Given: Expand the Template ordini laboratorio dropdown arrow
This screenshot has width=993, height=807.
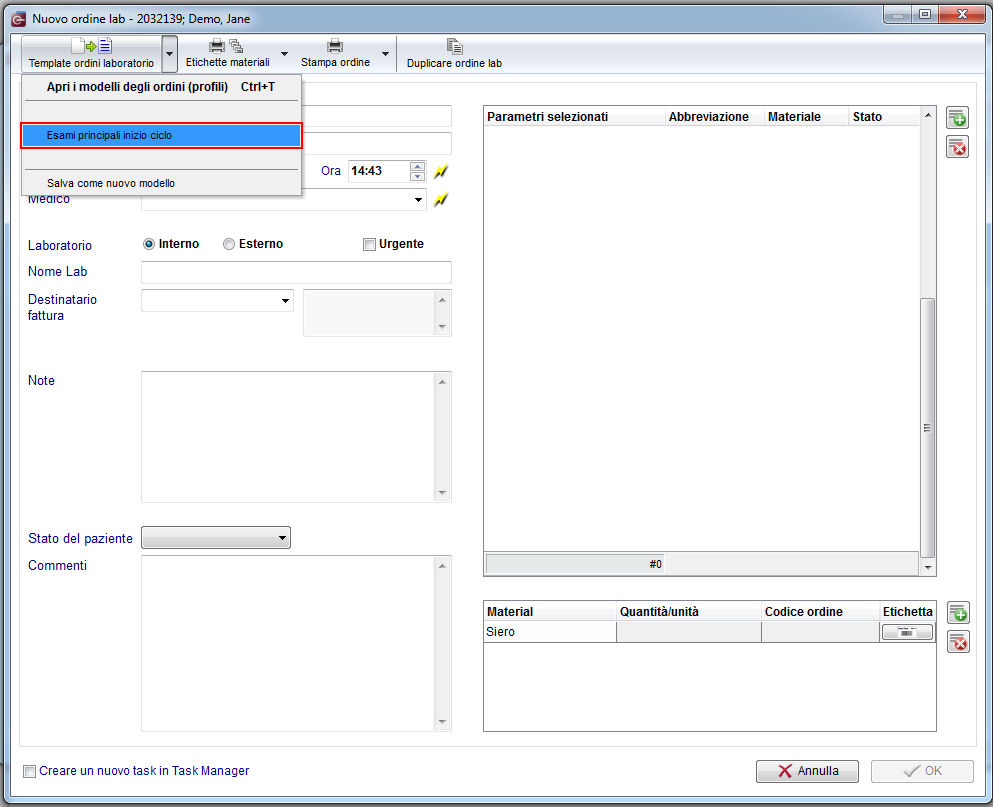Looking at the screenshot, I should pyautogui.click(x=169, y=54).
